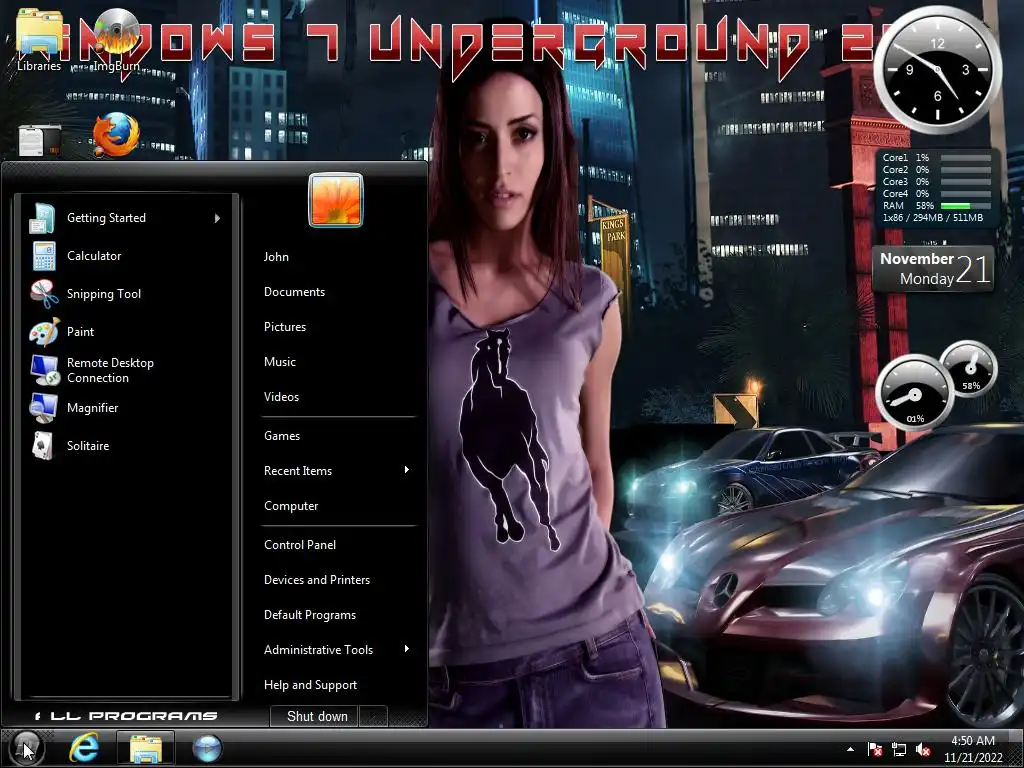Click the Calculator icon in Start menu

pyautogui.click(x=44, y=256)
